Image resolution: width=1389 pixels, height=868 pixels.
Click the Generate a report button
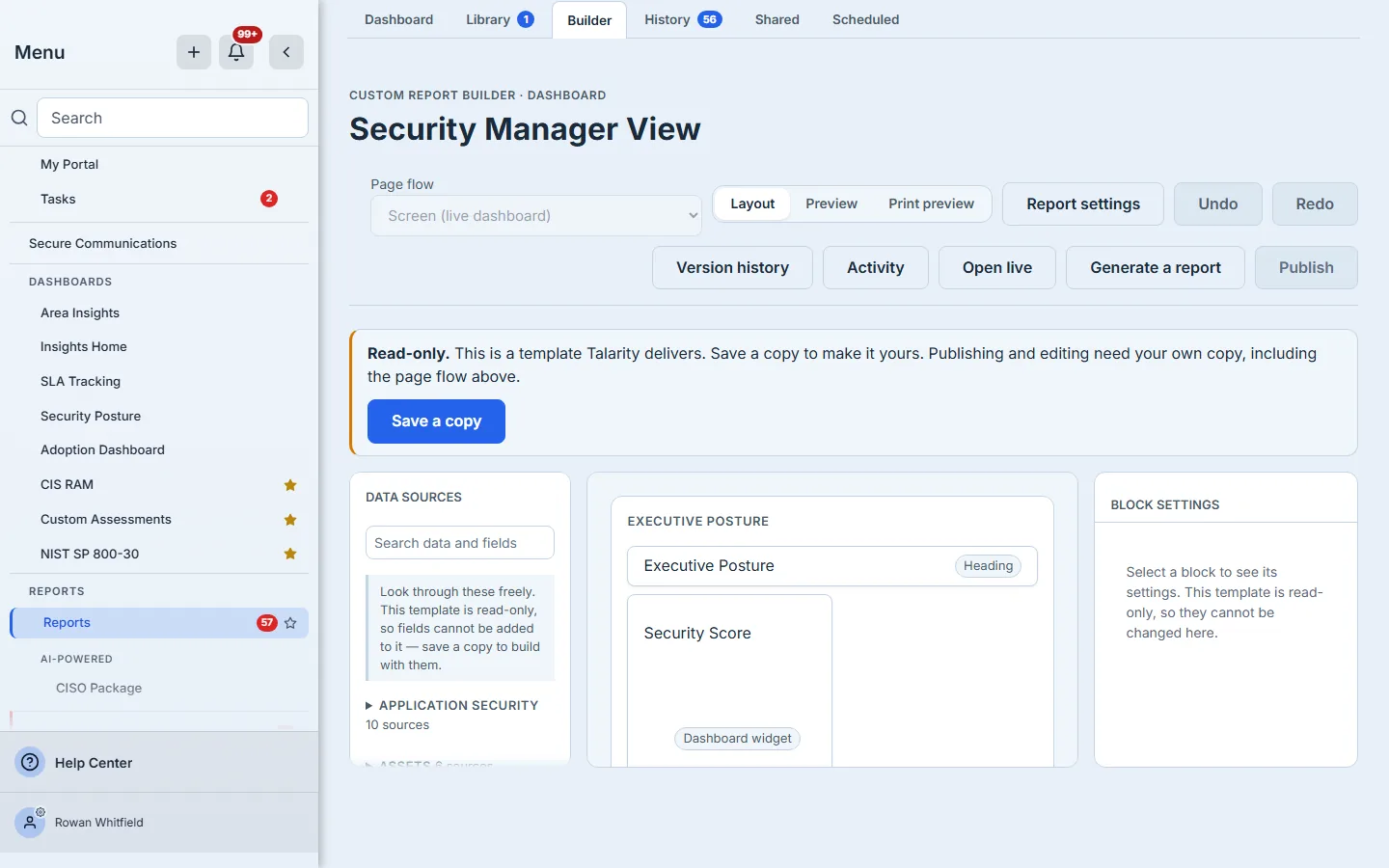tap(1156, 268)
